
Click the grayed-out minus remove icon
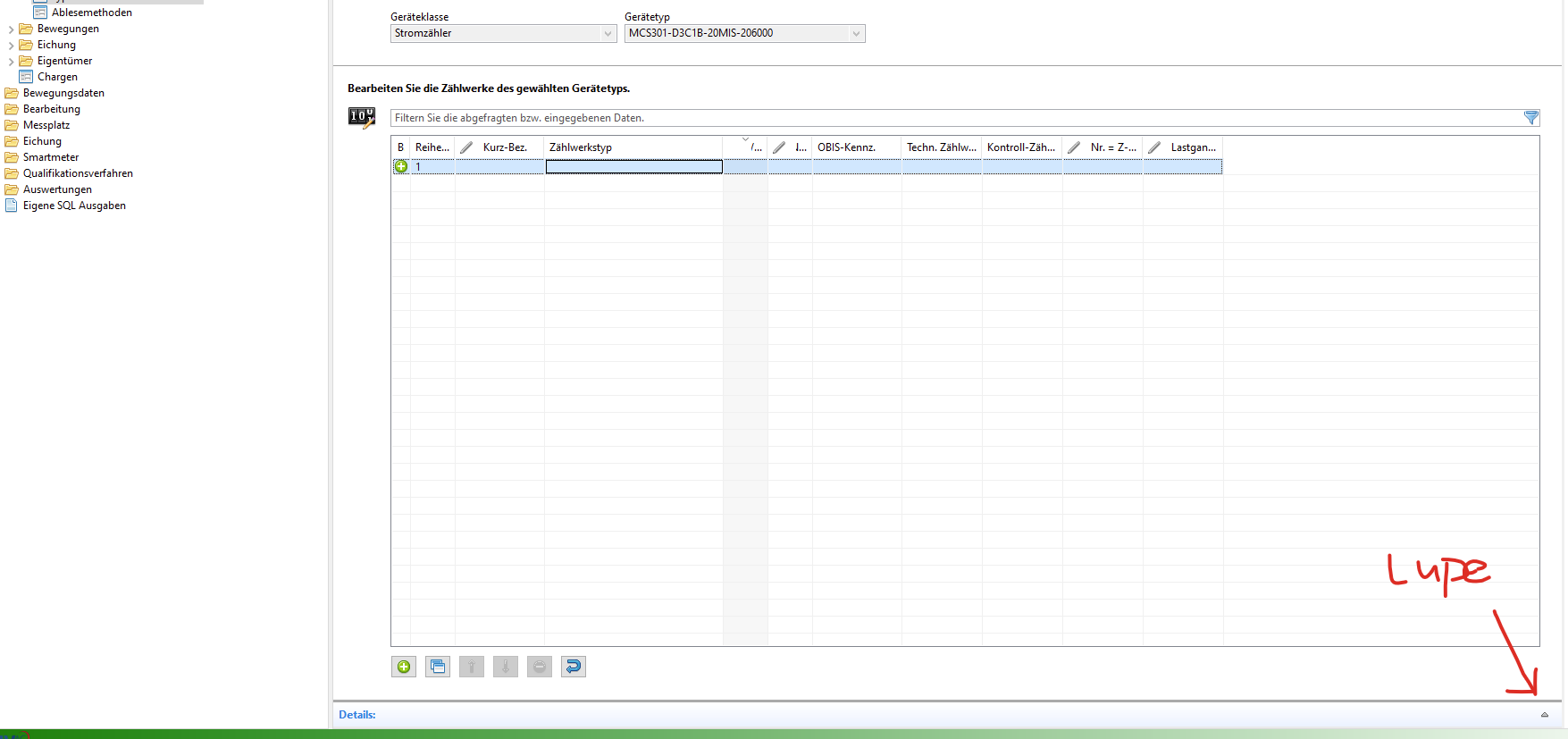(540, 667)
